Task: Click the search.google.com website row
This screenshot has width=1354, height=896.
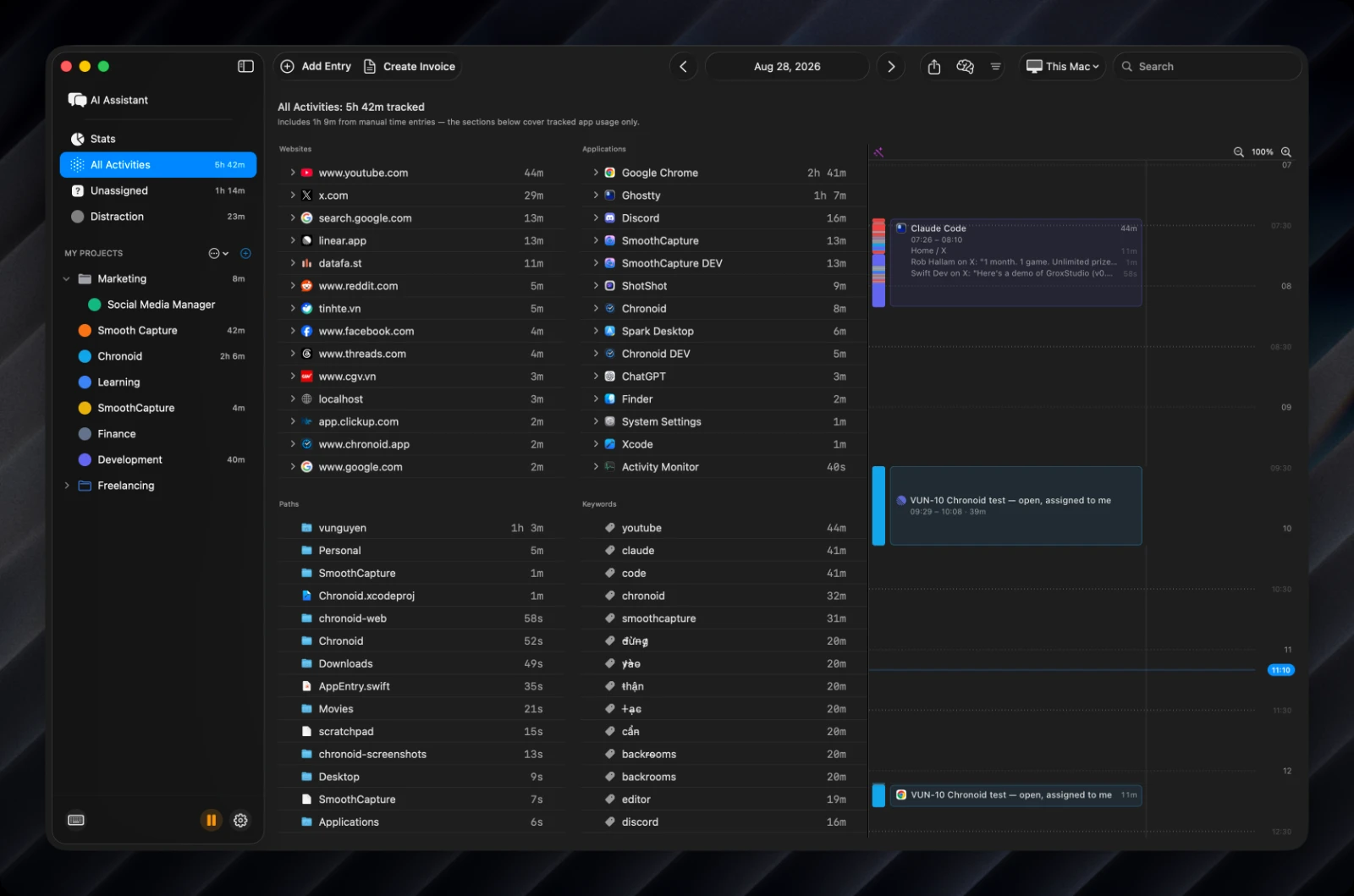Action: pyautogui.click(x=421, y=218)
